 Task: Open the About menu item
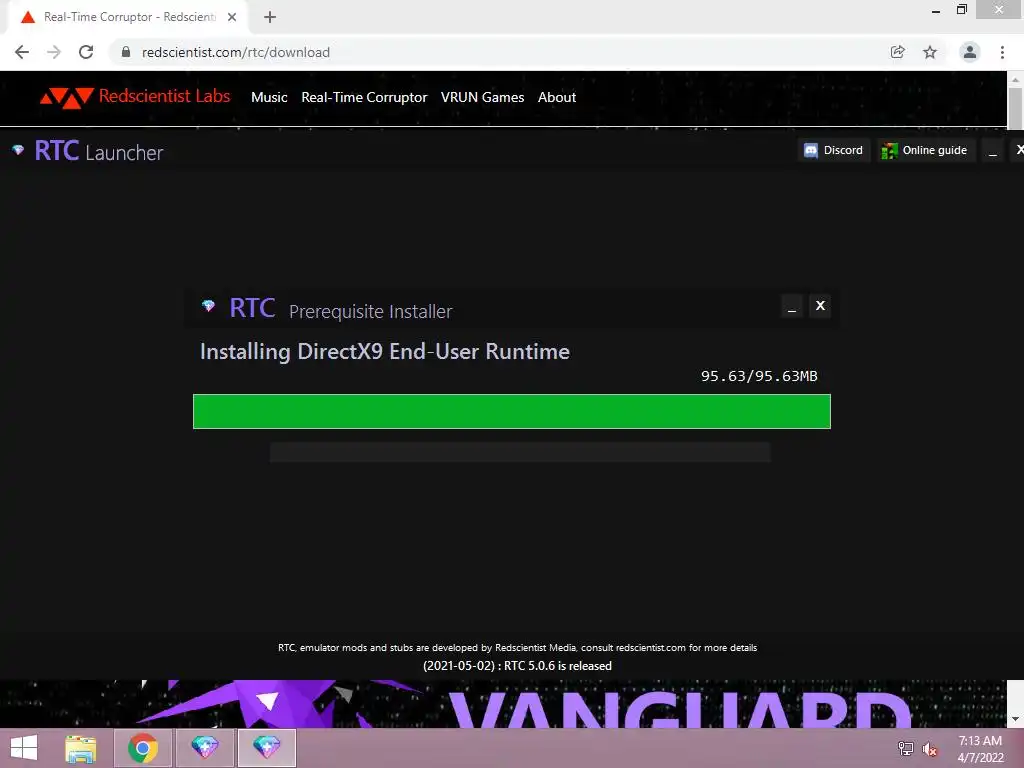556,97
